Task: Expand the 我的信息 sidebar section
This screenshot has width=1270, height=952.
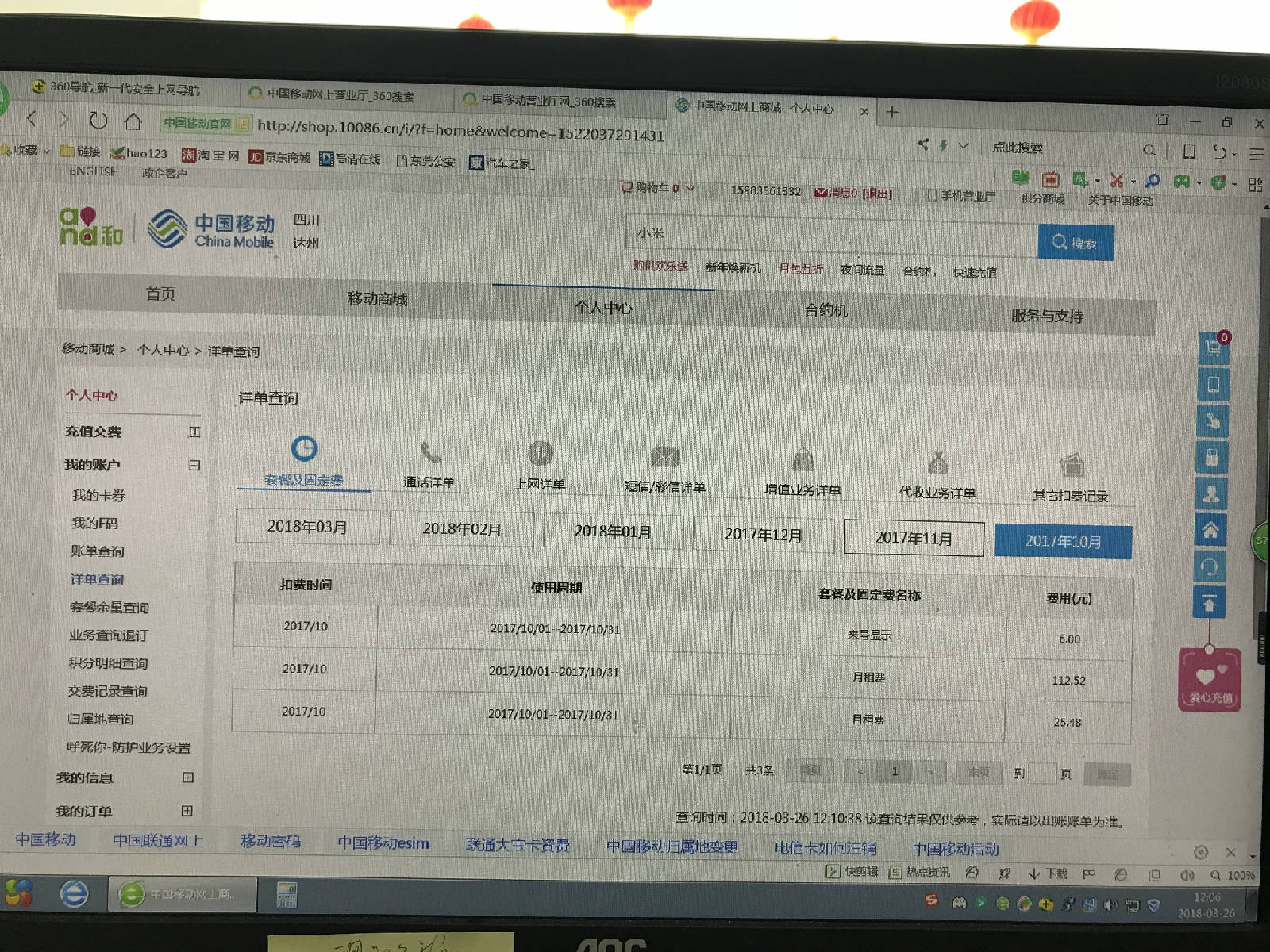Action: pos(188,777)
